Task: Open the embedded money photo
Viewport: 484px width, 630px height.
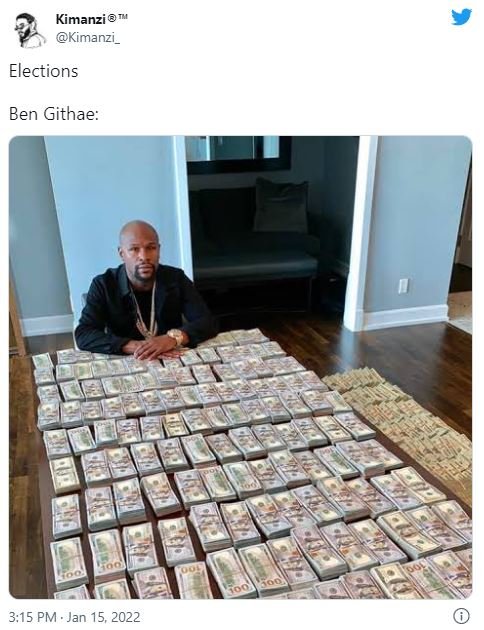Action: coord(241,367)
